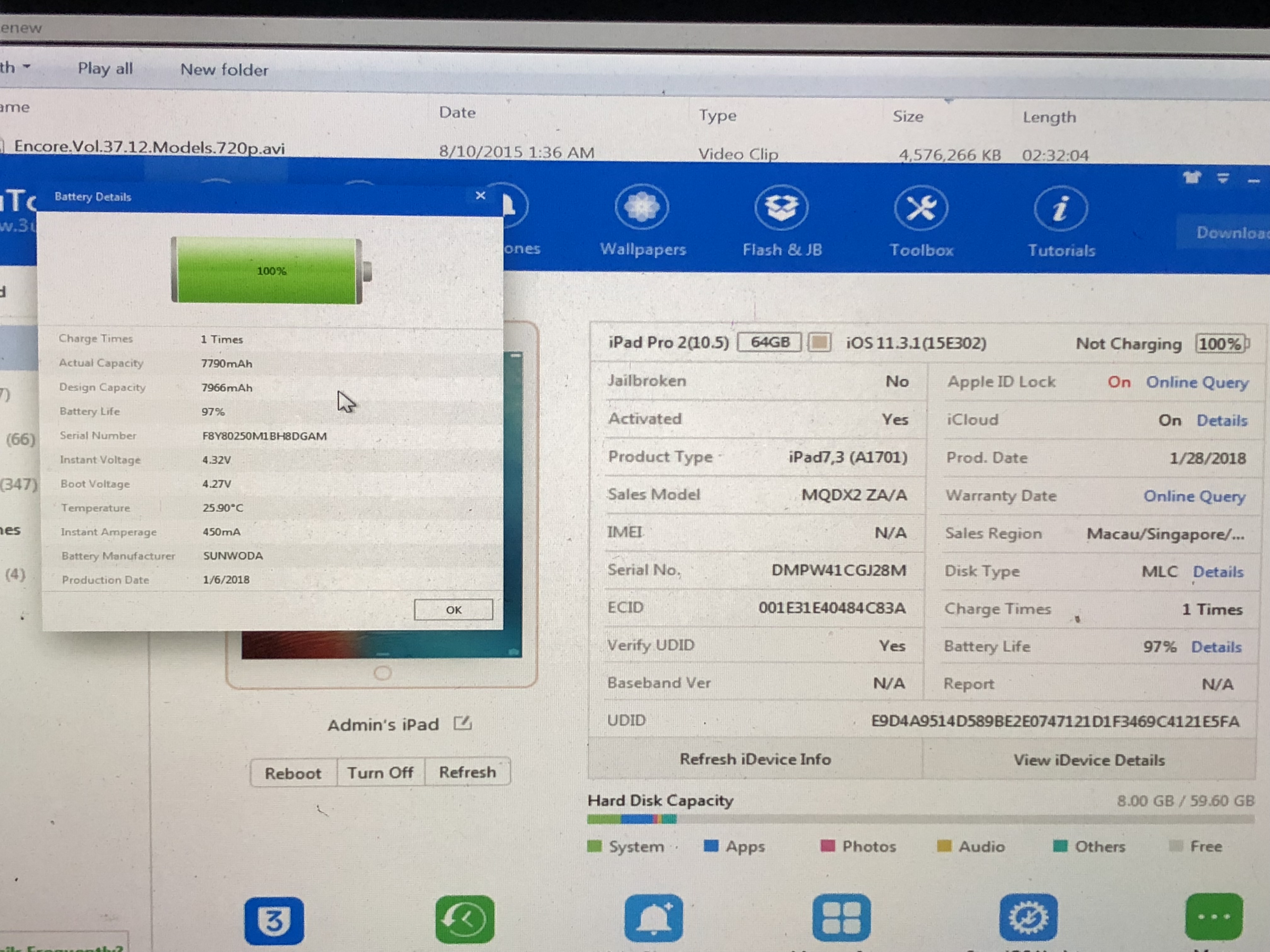1270x952 pixels.
Task: Click the 64GB storage badge
Action: tap(769, 343)
